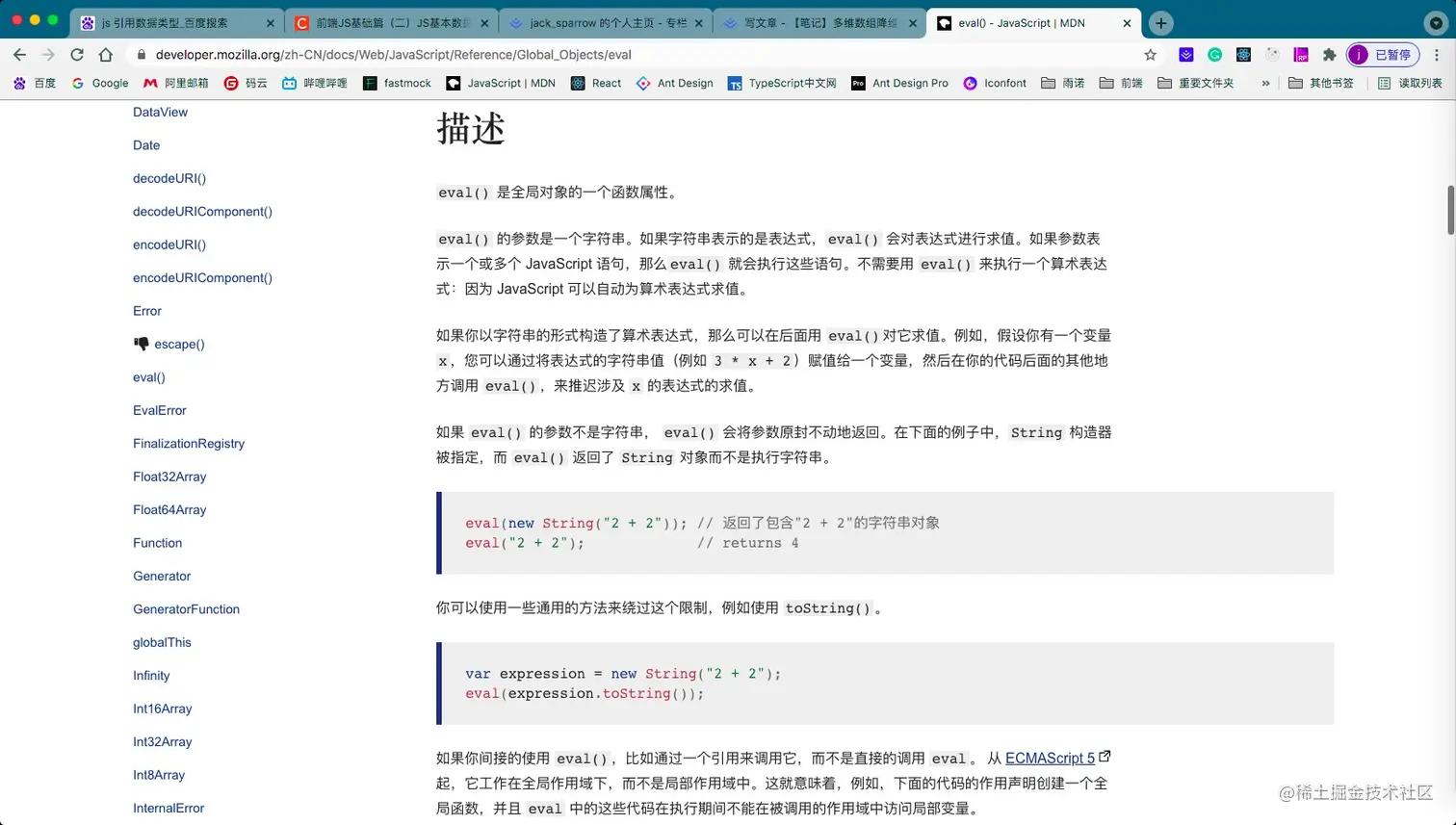Viewport: 1456px width, 825px height.
Task: Open encodeURI() in the sidebar
Action: tap(169, 245)
